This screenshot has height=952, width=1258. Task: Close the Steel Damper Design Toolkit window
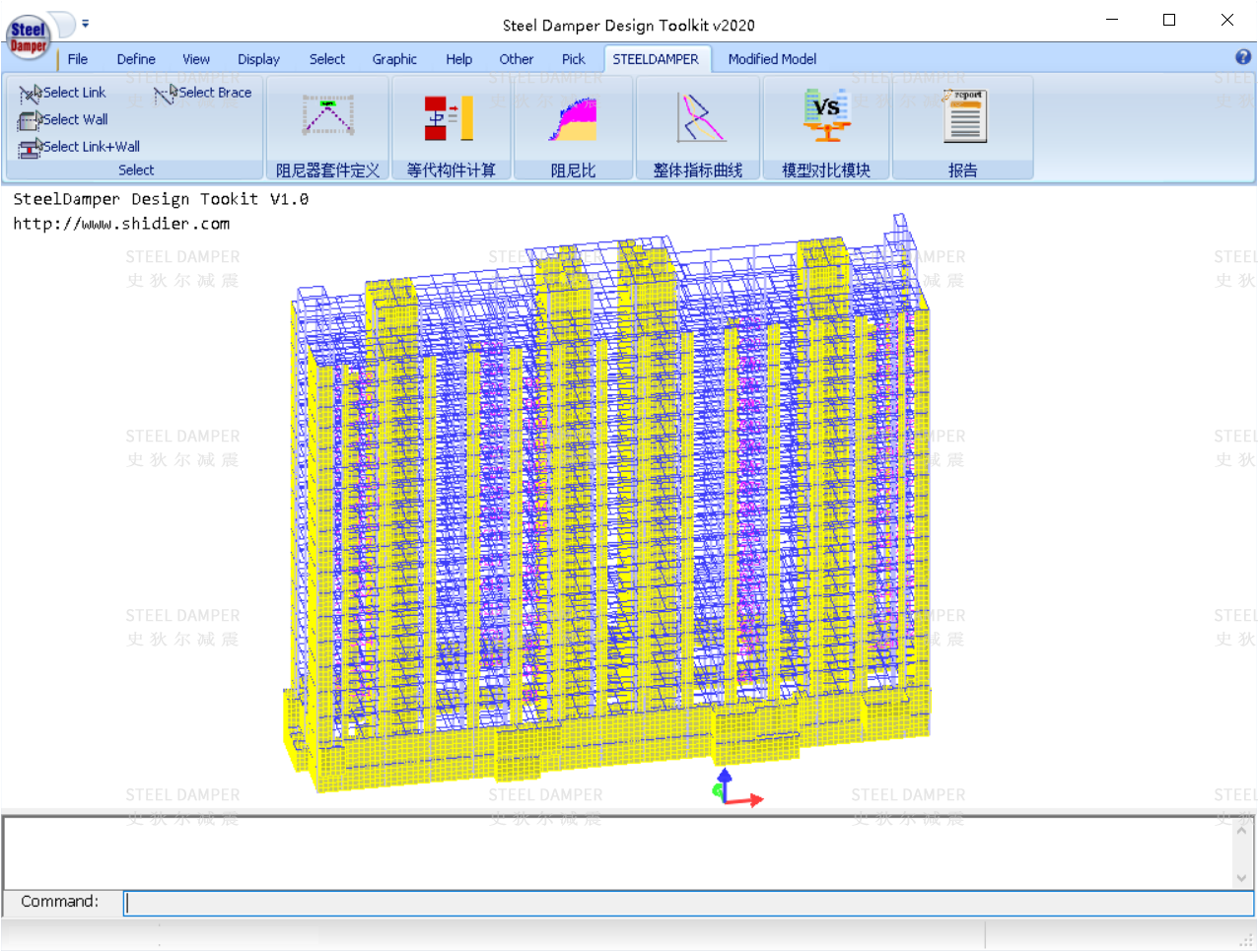point(1227,21)
